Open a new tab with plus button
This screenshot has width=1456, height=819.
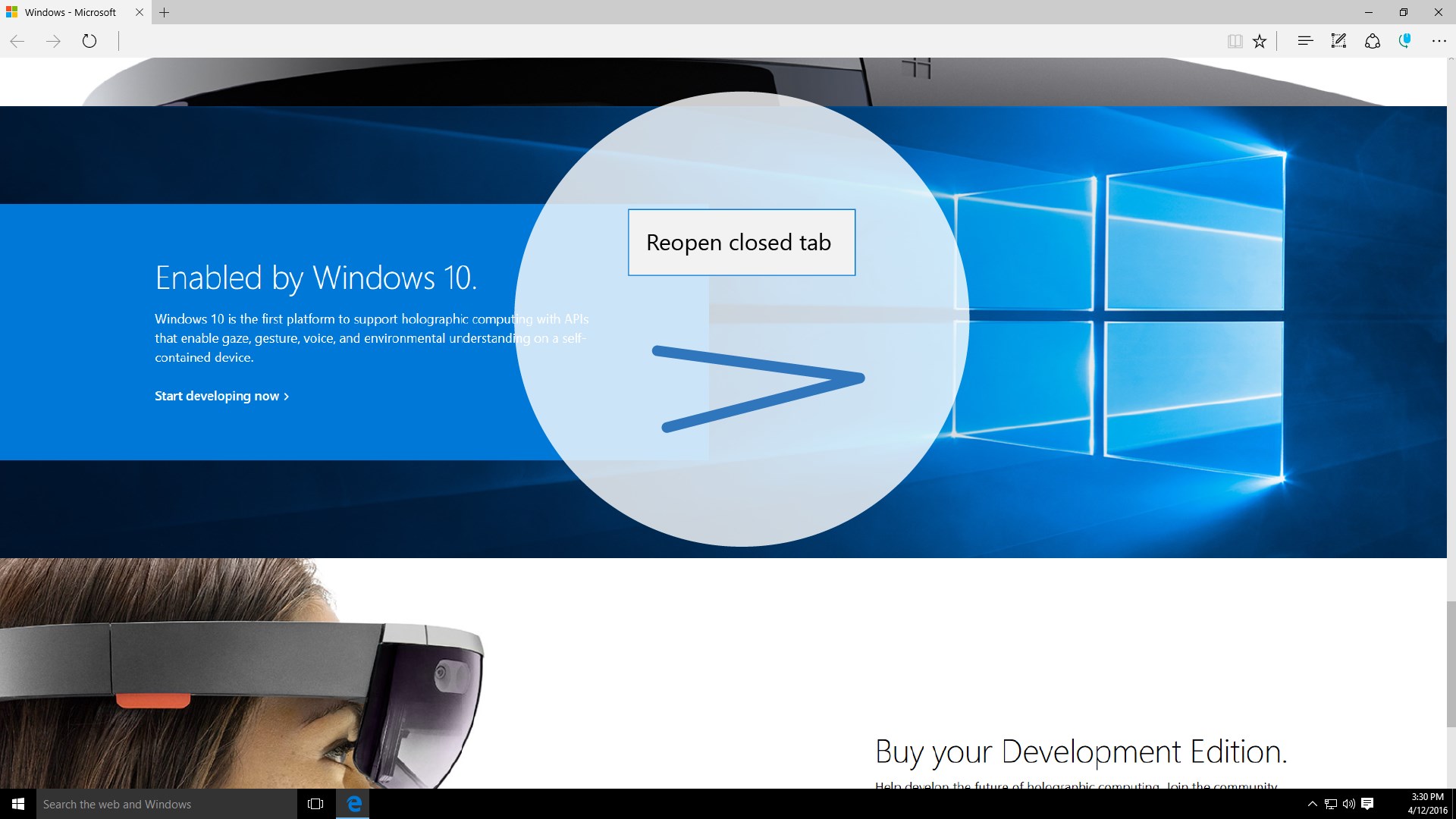[164, 12]
